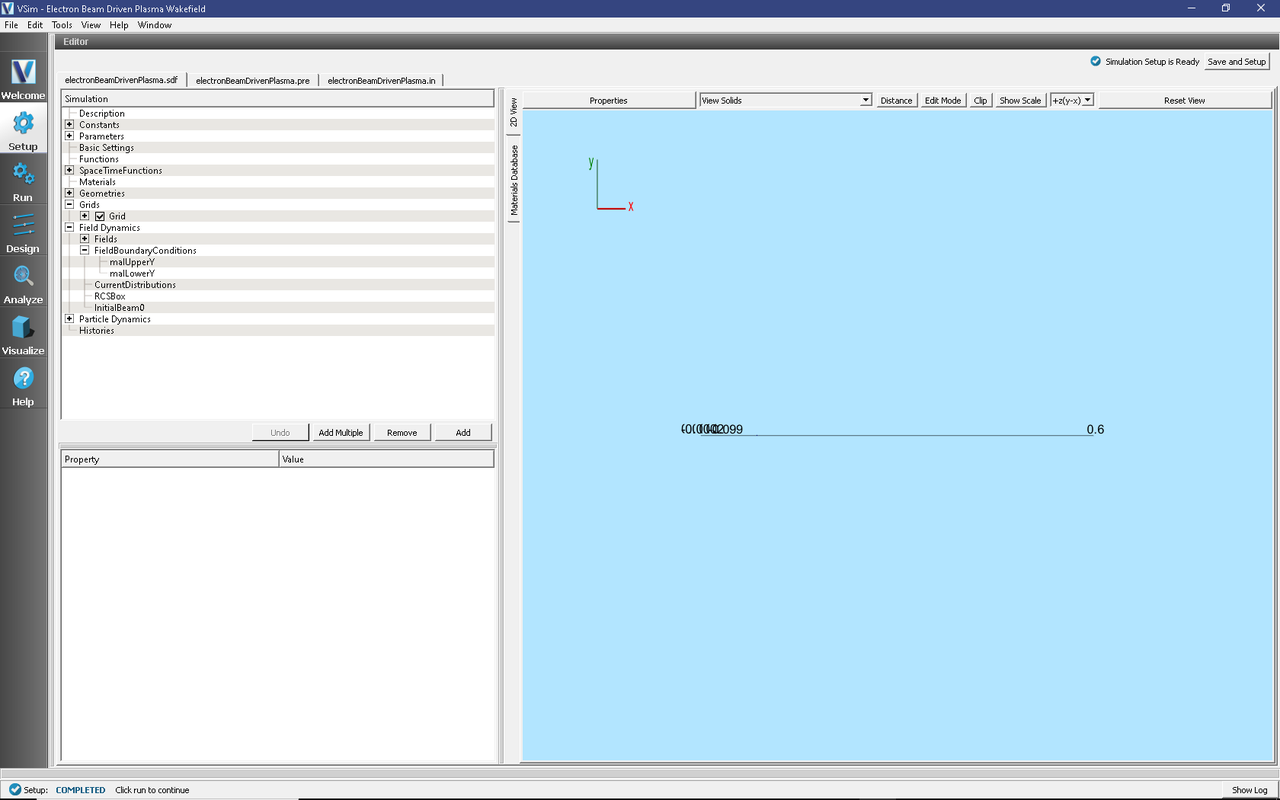The height and width of the screenshot is (800, 1280).
Task: Collapse the Field Dynamics node
Action: 69,228
